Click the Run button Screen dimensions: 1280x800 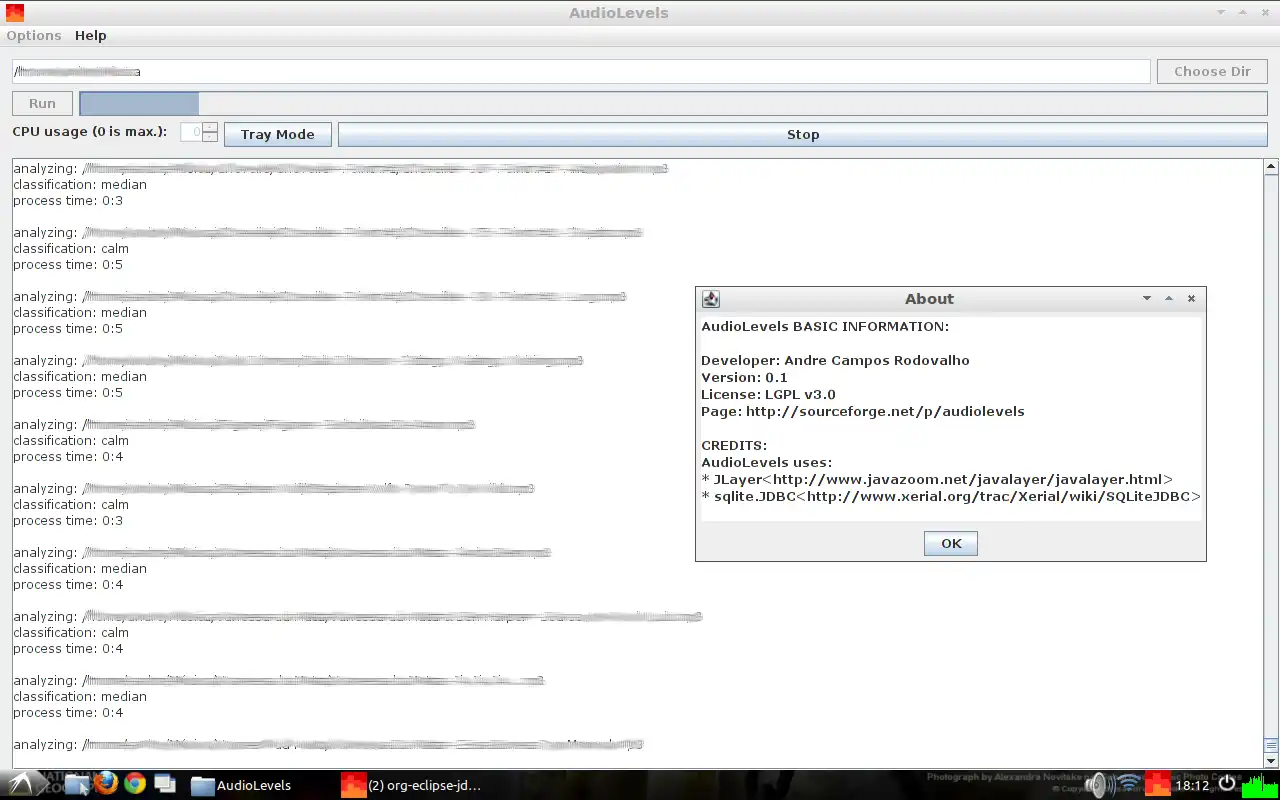(x=42, y=103)
